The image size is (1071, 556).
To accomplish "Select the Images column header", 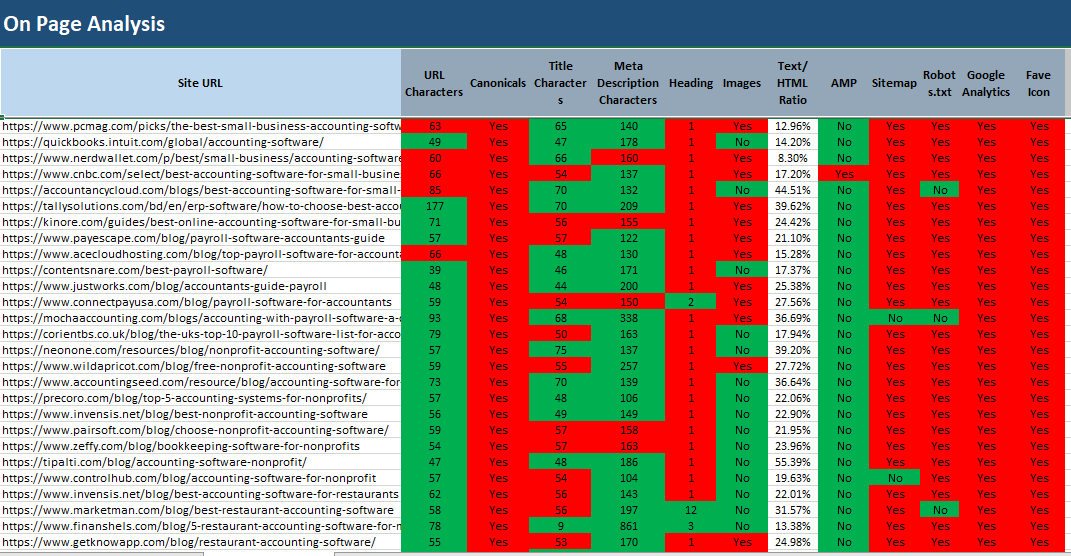I will click(x=742, y=83).
